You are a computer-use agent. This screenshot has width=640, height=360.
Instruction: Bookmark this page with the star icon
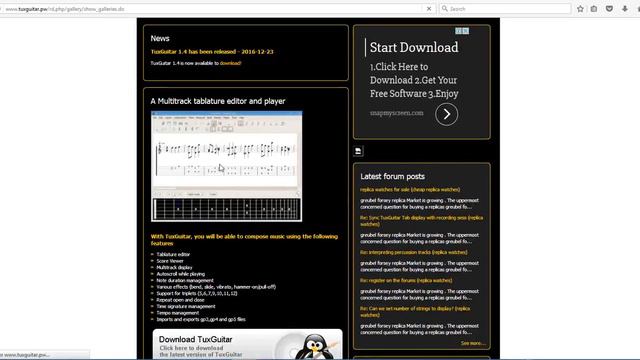point(580,9)
